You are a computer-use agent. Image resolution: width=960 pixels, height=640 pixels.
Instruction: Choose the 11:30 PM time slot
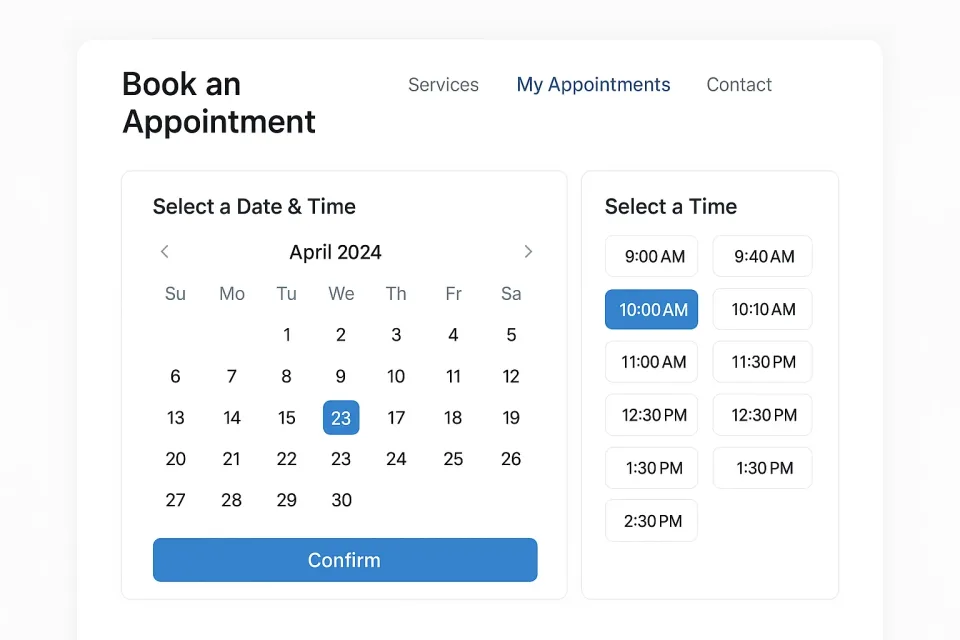pos(763,362)
